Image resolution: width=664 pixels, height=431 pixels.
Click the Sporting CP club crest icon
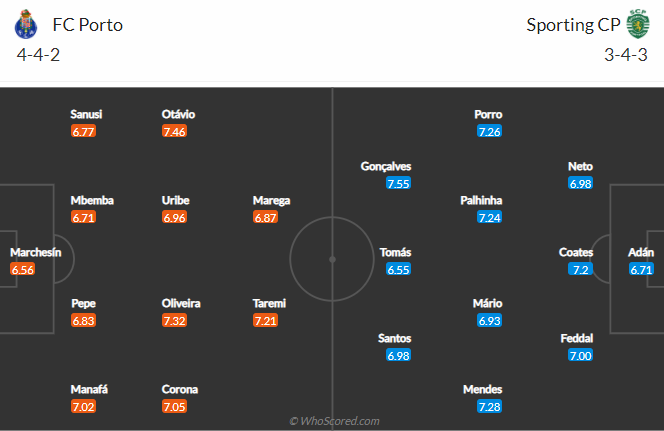click(638, 24)
